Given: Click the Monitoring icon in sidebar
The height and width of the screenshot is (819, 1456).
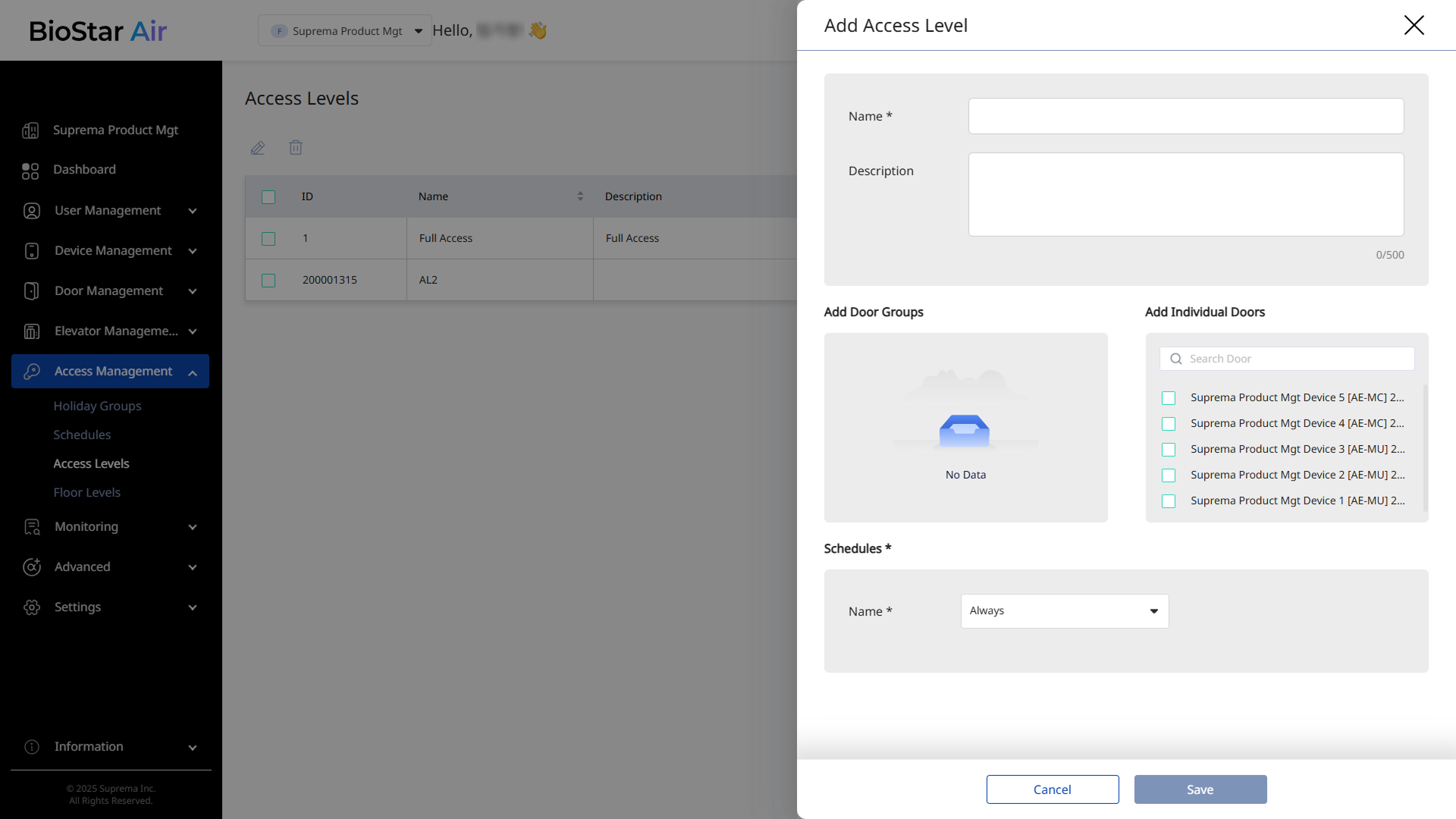Looking at the screenshot, I should pos(32,527).
